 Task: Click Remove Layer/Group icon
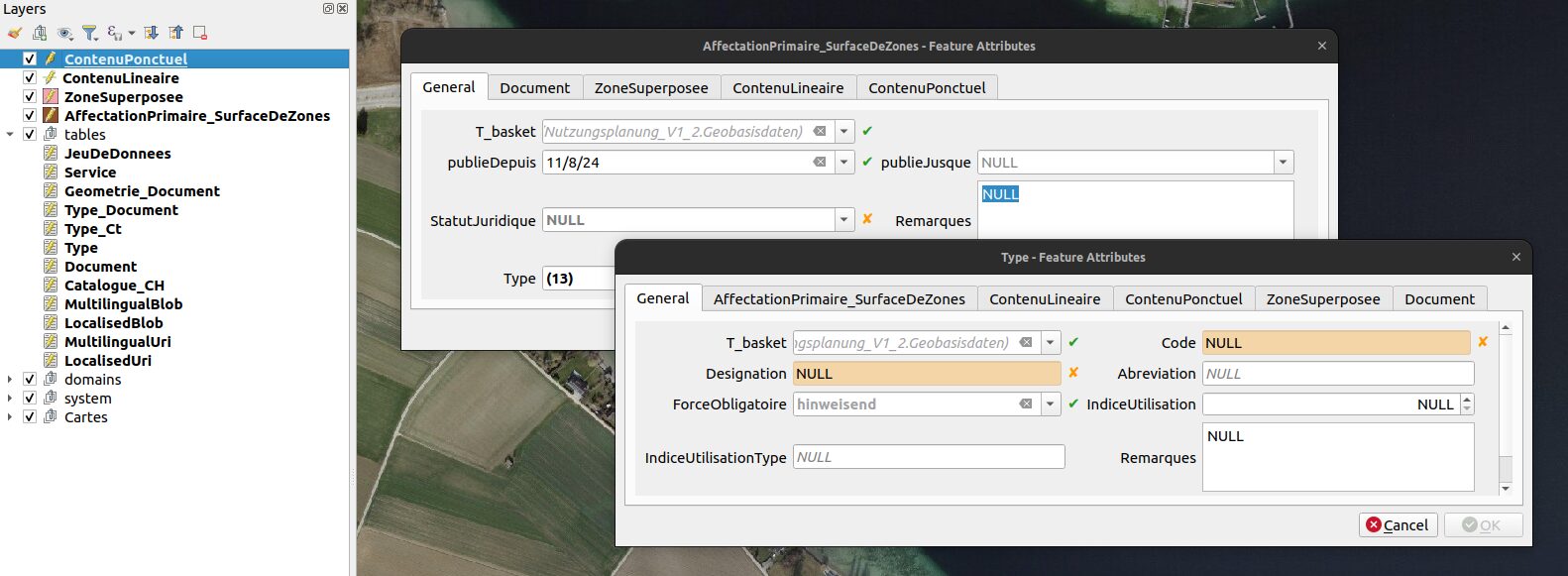point(200,33)
